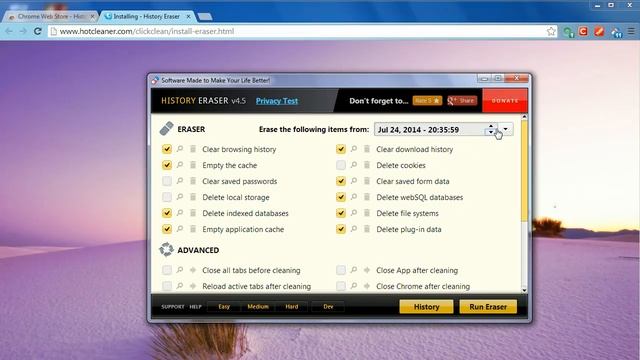Open a new Chrome tab

[x=204, y=16]
